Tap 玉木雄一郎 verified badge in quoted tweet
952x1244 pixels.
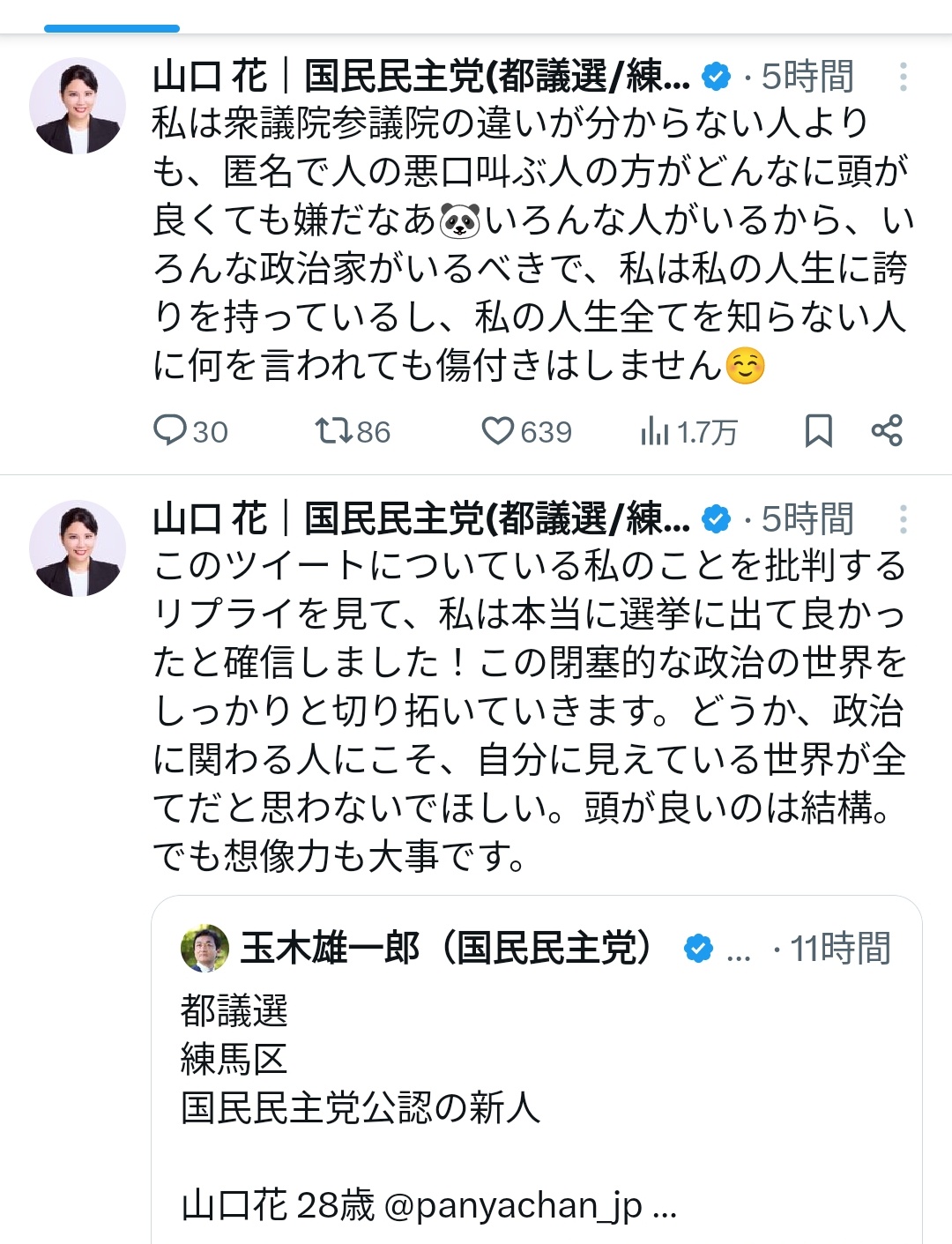698,949
